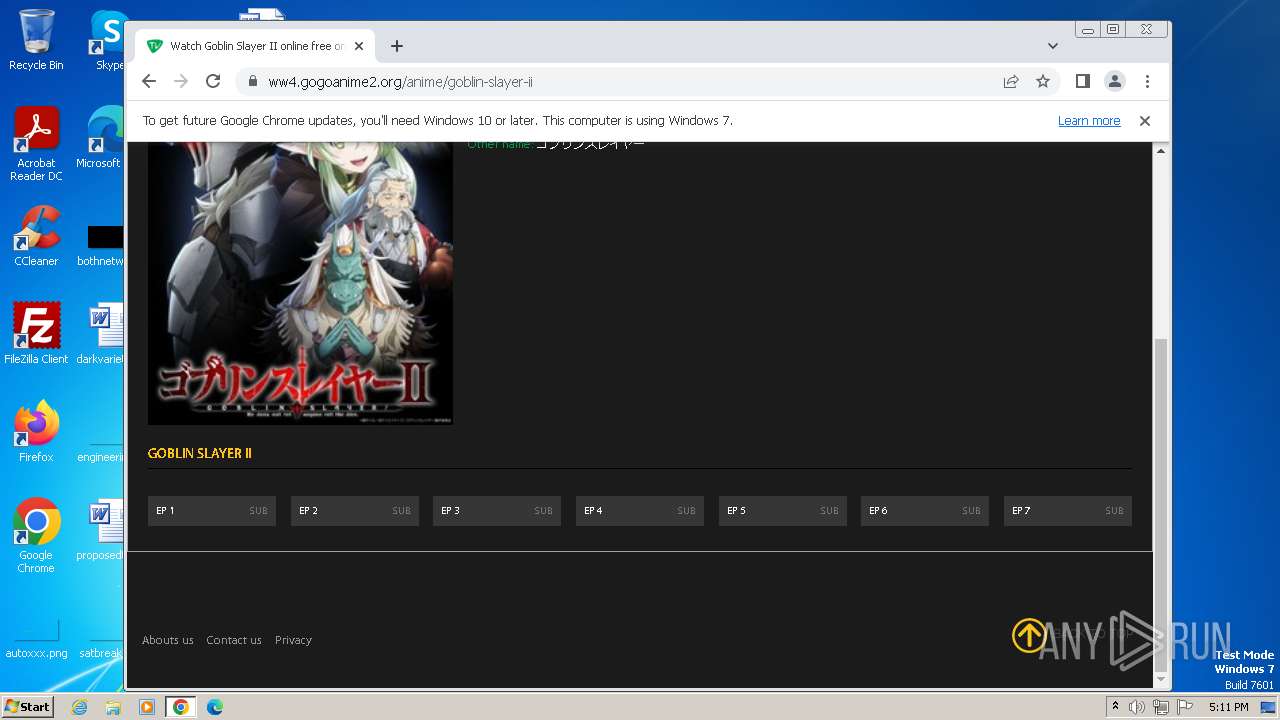Open the Firefox desktop icon
1280x720 pixels.
click(x=36, y=431)
